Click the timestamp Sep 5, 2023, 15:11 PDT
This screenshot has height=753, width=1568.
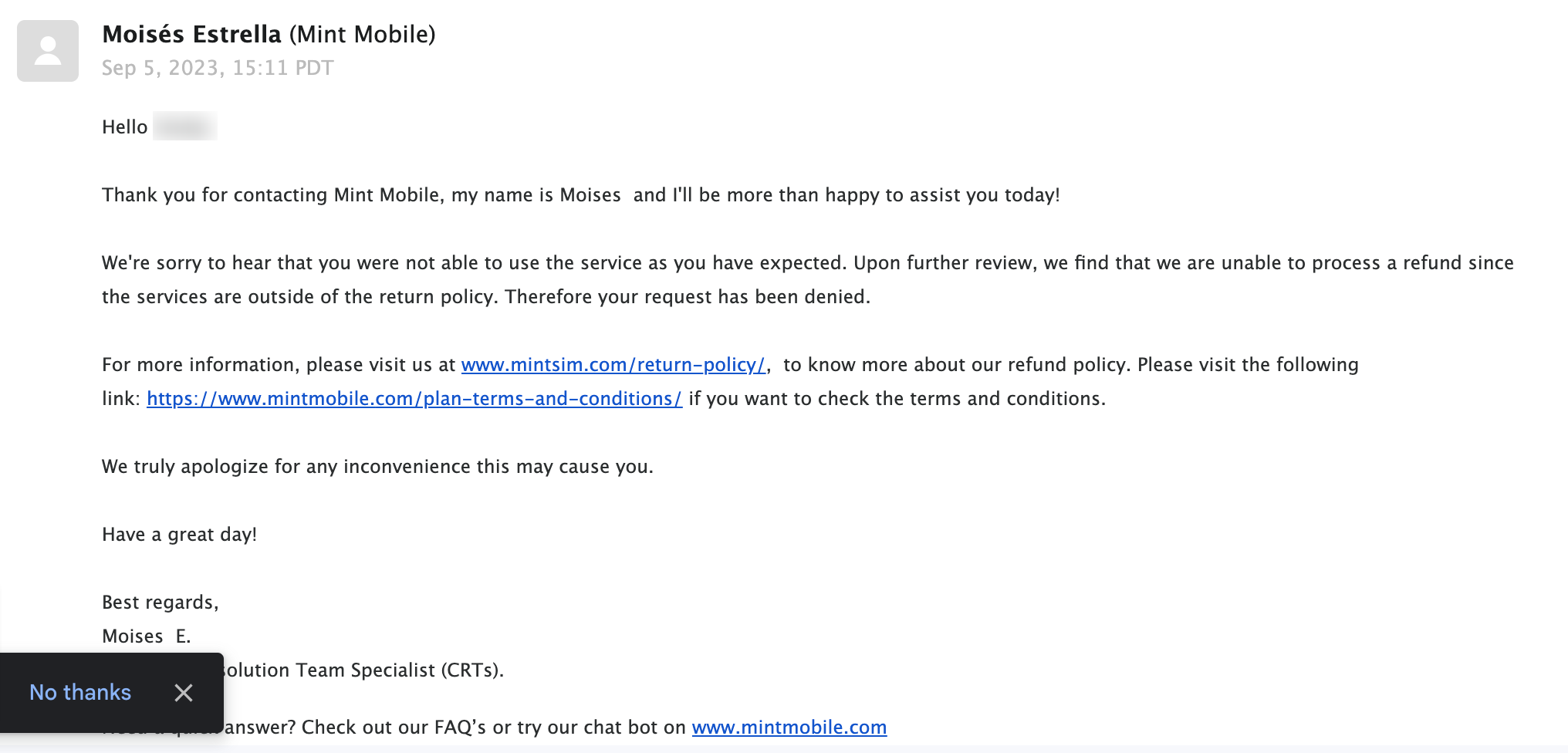click(x=218, y=68)
